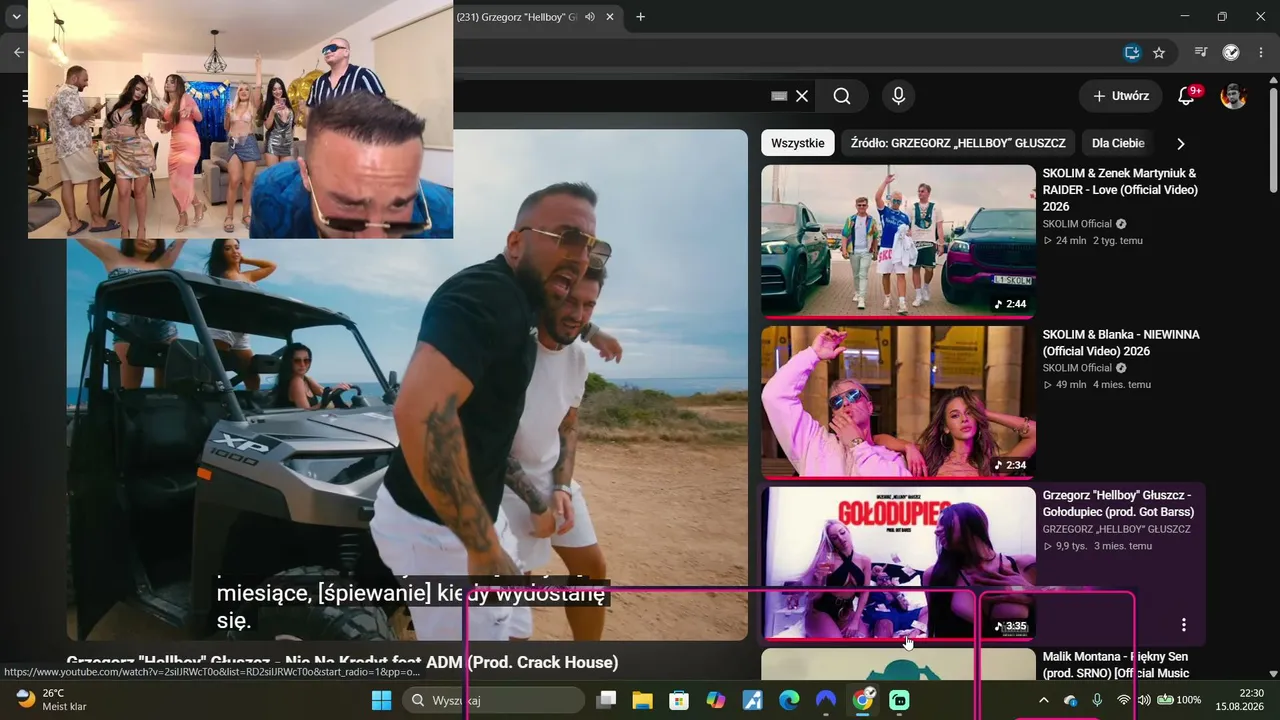This screenshot has width=1280, height=720.
Task: Open the on-screen keyboard in YouTube search
Action: [x=779, y=96]
